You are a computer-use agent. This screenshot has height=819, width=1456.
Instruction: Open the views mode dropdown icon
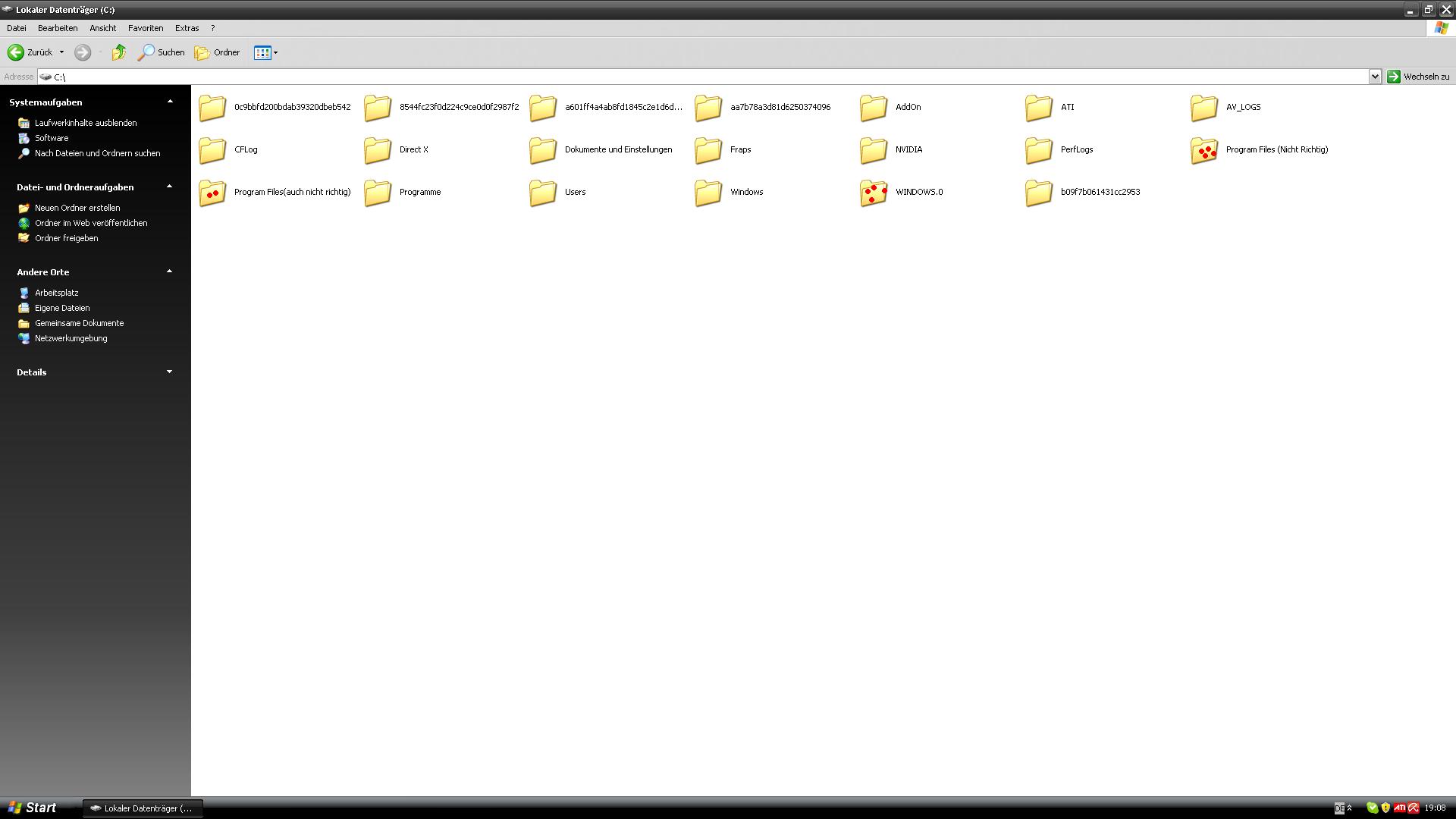[265, 52]
